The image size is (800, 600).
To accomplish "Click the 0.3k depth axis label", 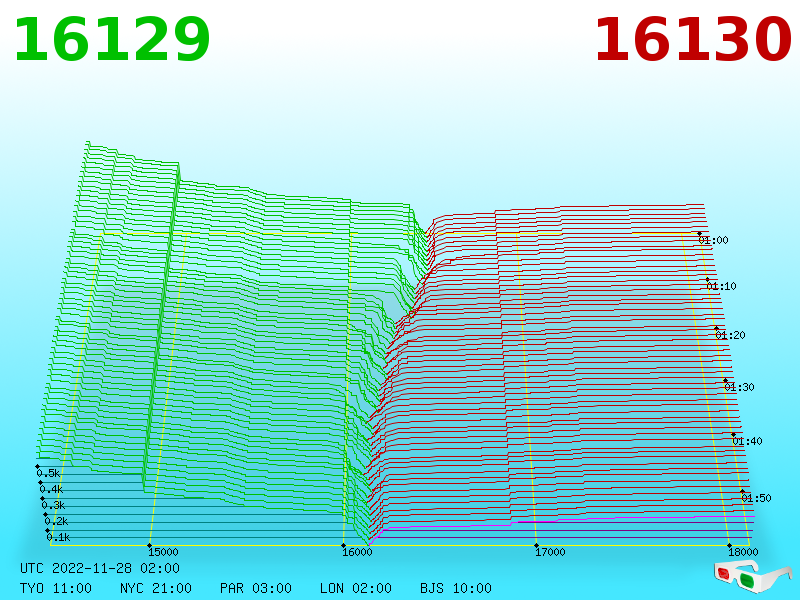I will (x=54, y=505).
